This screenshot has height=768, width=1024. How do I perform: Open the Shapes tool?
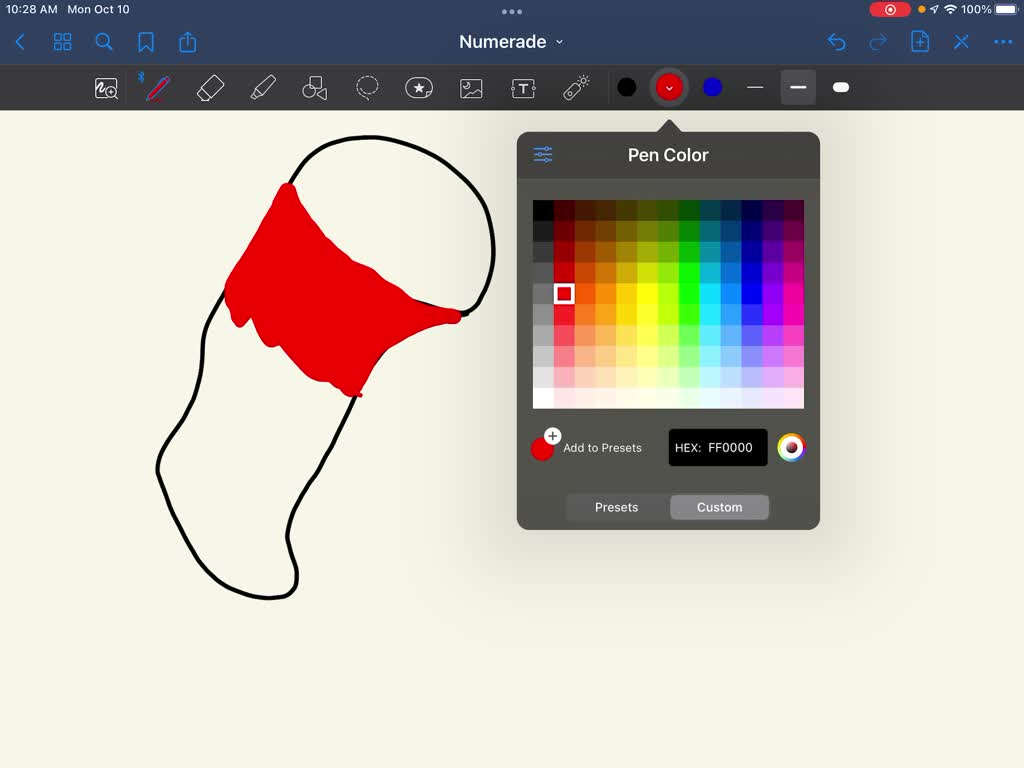pyautogui.click(x=315, y=87)
